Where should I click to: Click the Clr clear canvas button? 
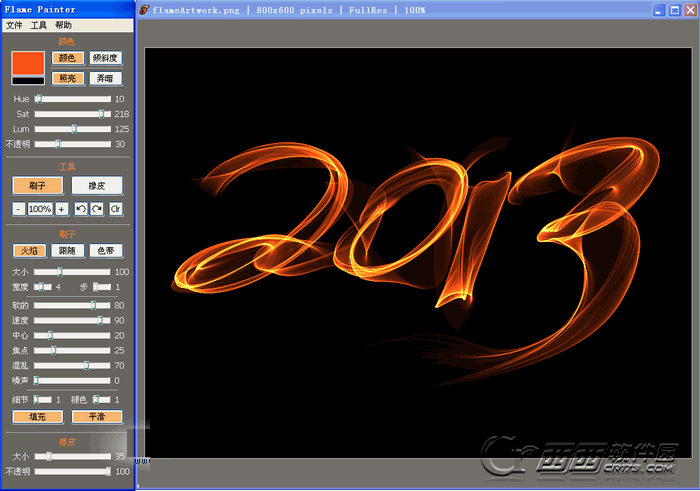pos(116,209)
